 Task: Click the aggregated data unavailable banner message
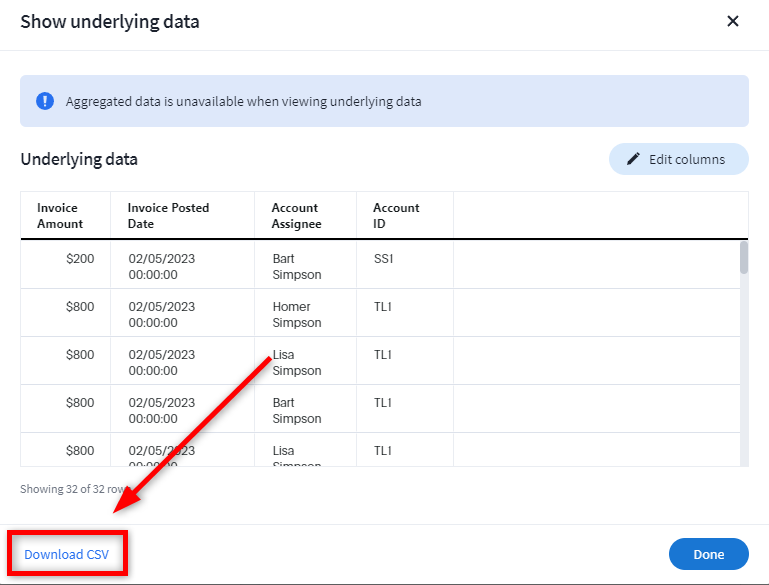point(243,101)
